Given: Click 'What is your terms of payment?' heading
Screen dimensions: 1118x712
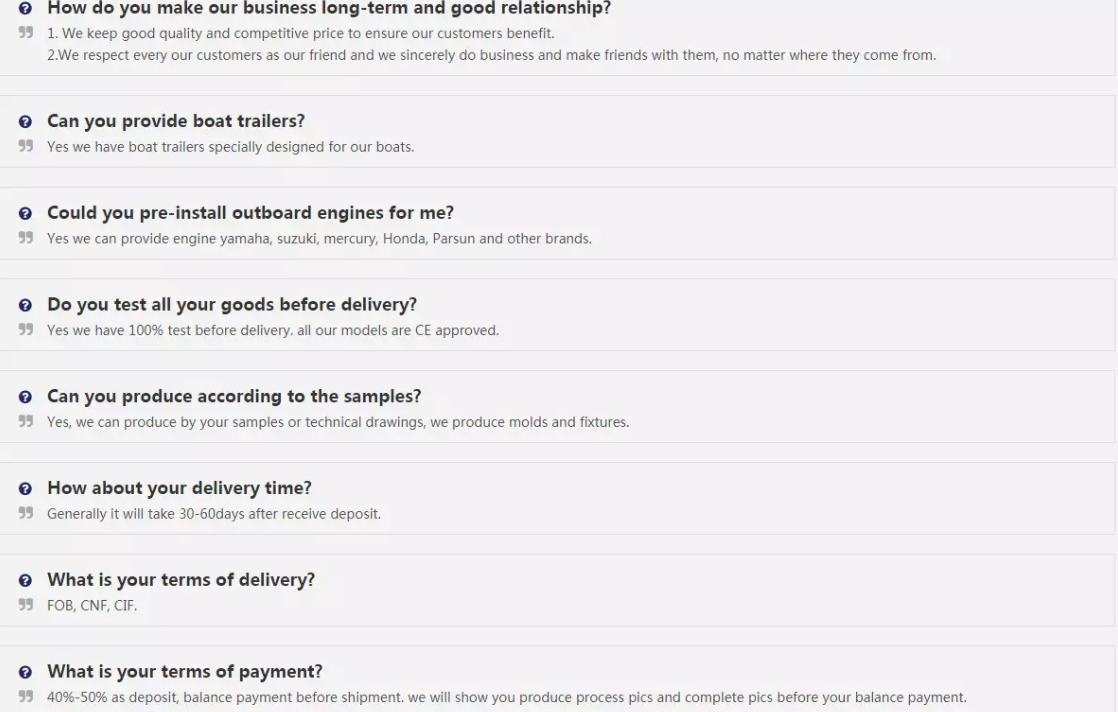Looking at the screenshot, I should pyautogui.click(x=185, y=671).
